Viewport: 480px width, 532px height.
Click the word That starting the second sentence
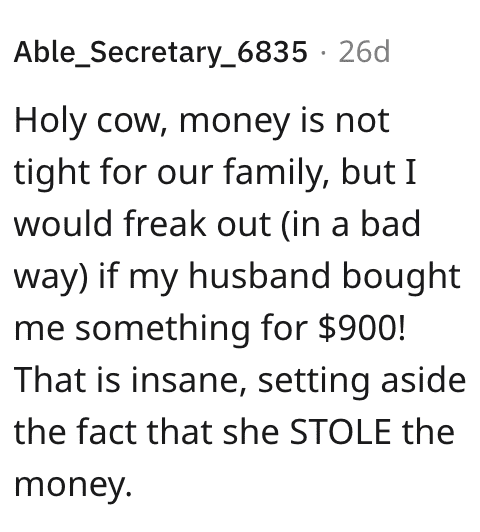51,379
